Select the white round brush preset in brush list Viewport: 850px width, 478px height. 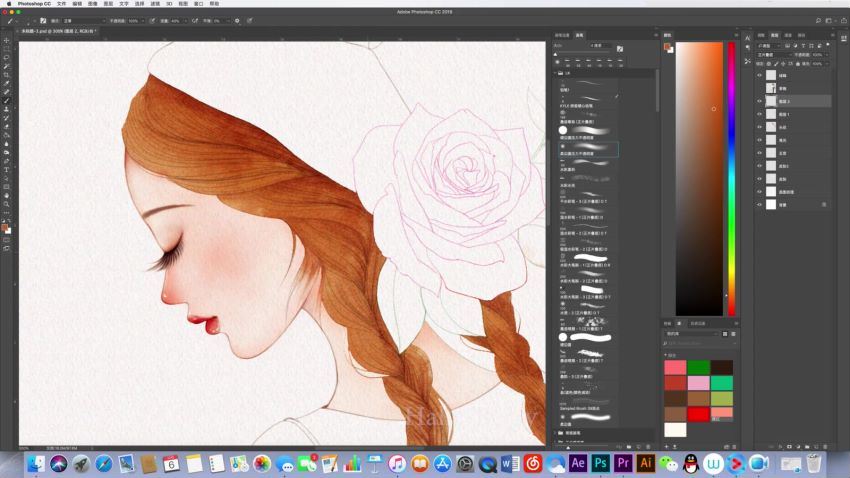tap(563, 130)
